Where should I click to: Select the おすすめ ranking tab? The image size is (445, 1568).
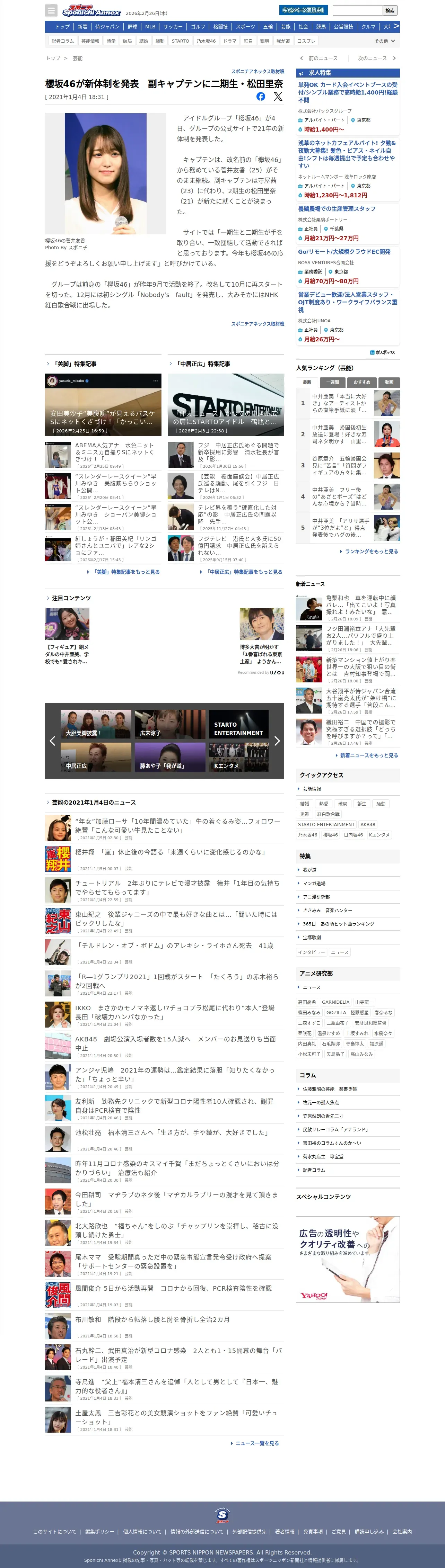tap(361, 382)
